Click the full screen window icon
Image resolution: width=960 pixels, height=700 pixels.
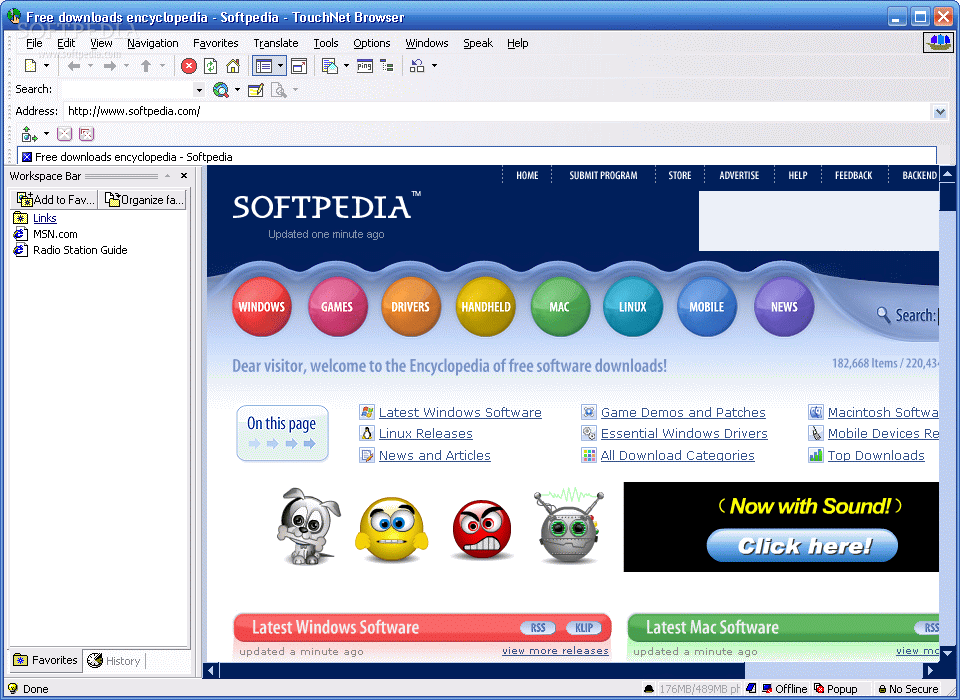point(299,66)
